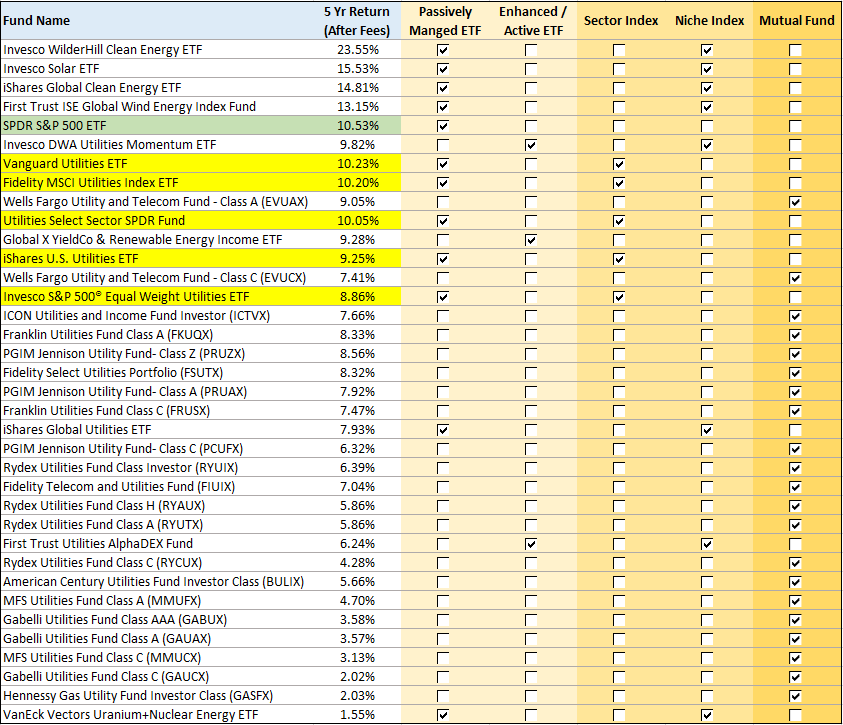
Task: Toggle Mutual Fund for ICON Utilities and Income Fund (ICTVX)
Action: pos(795,316)
